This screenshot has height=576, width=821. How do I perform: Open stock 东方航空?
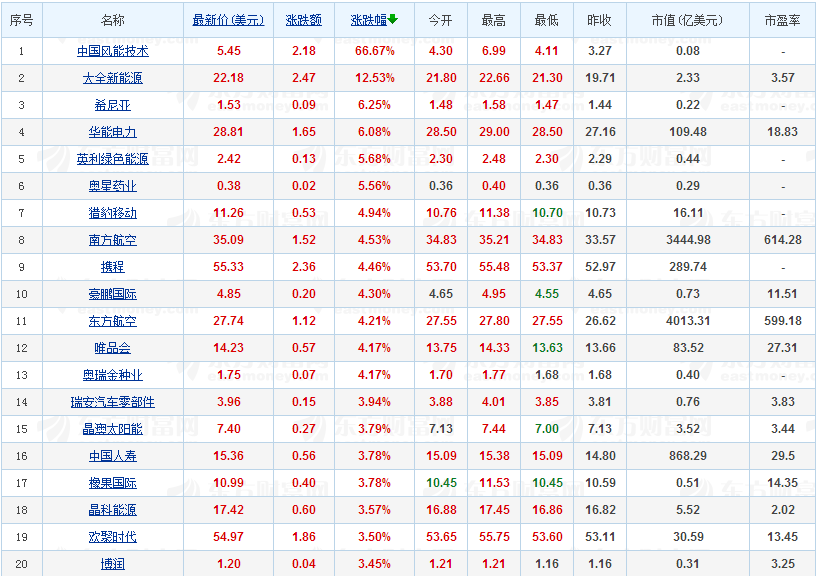pos(113,321)
